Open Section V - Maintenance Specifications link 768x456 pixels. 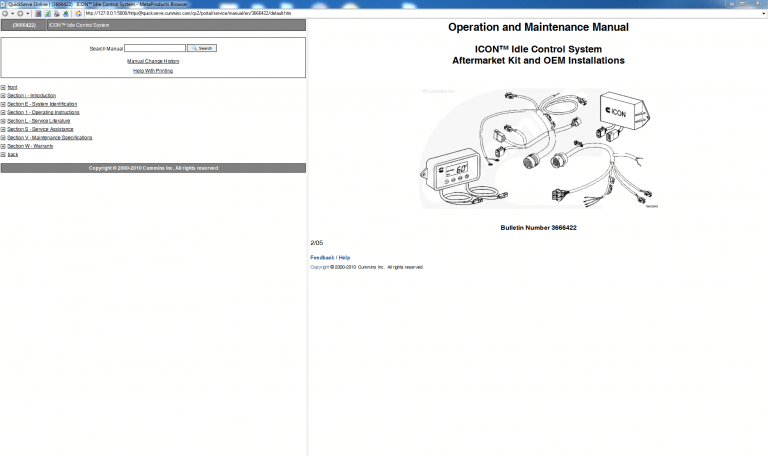[49, 138]
